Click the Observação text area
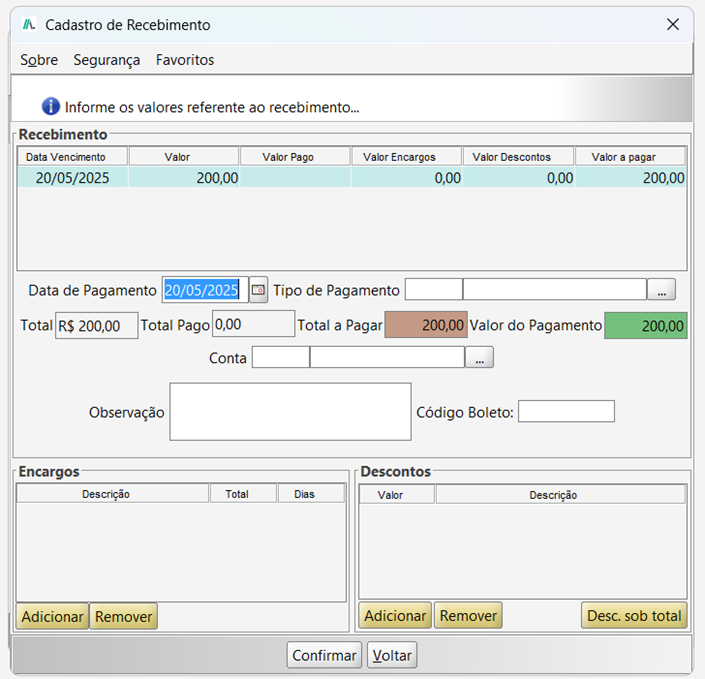The width and height of the screenshot is (705, 679). coord(290,411)
